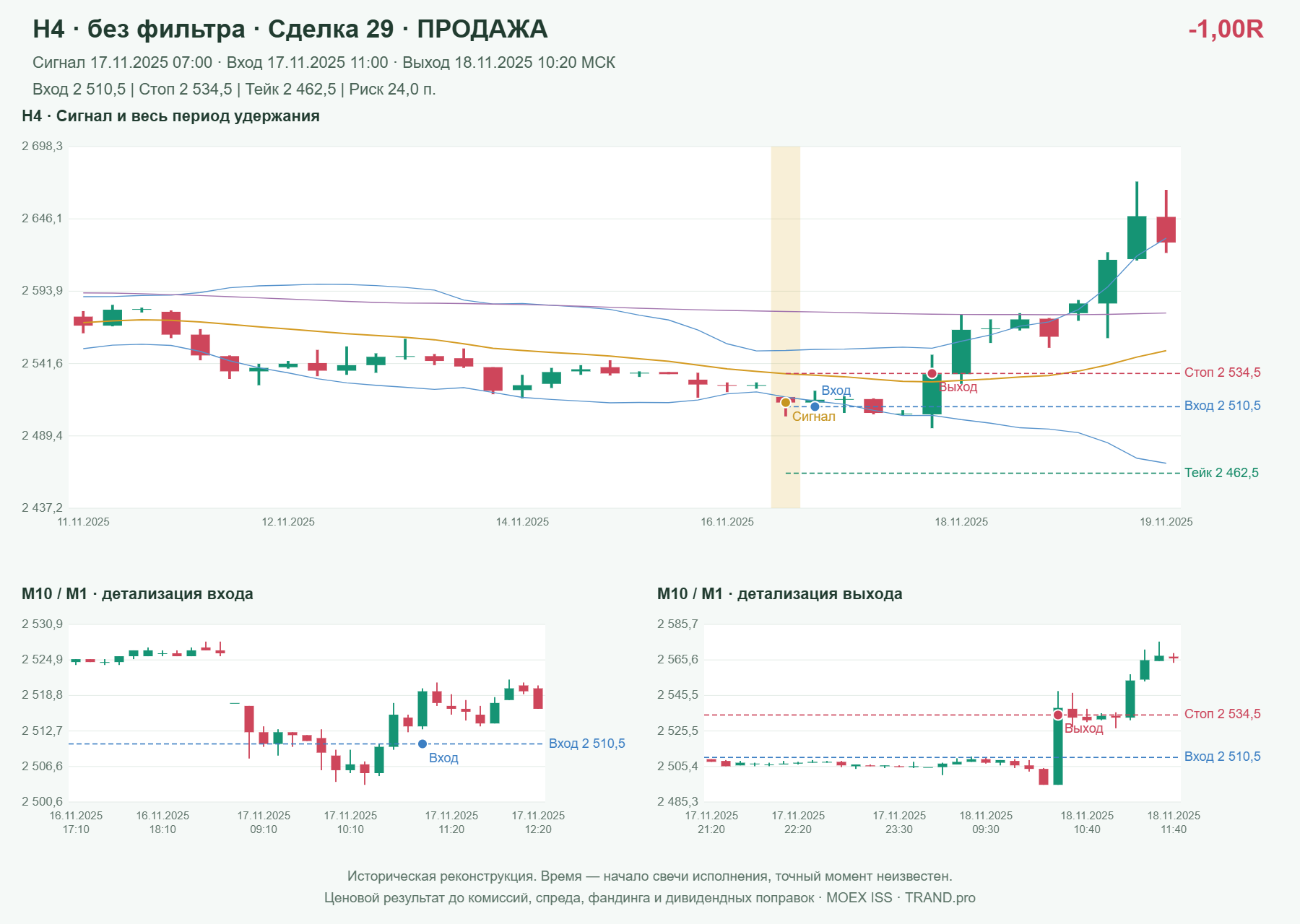1300x924 pixels.
Task: Click 'Стоп 2 534,5' label in exit detail chart
Action: pyautogui.click(x=1222, y=714)
